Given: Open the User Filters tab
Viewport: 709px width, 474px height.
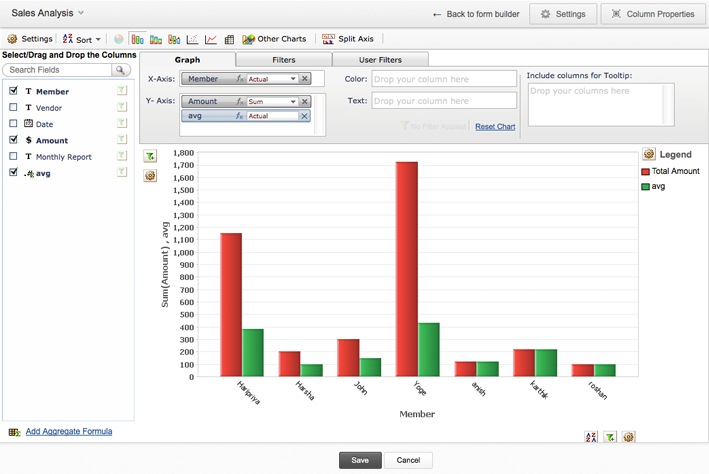Looking at the screenshot, I should tap(380, 60).
